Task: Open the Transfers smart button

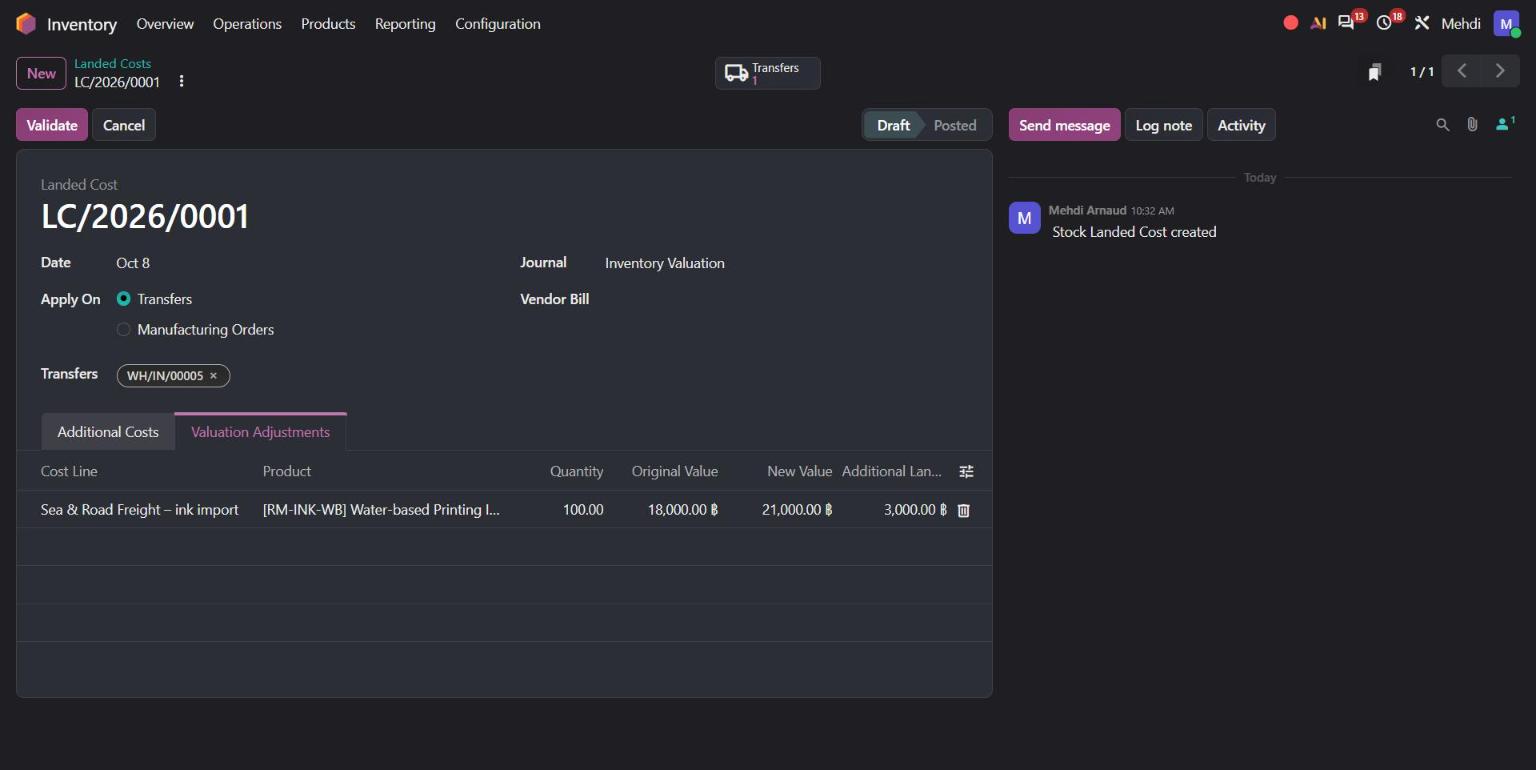Action: click(x=767, y=73)
